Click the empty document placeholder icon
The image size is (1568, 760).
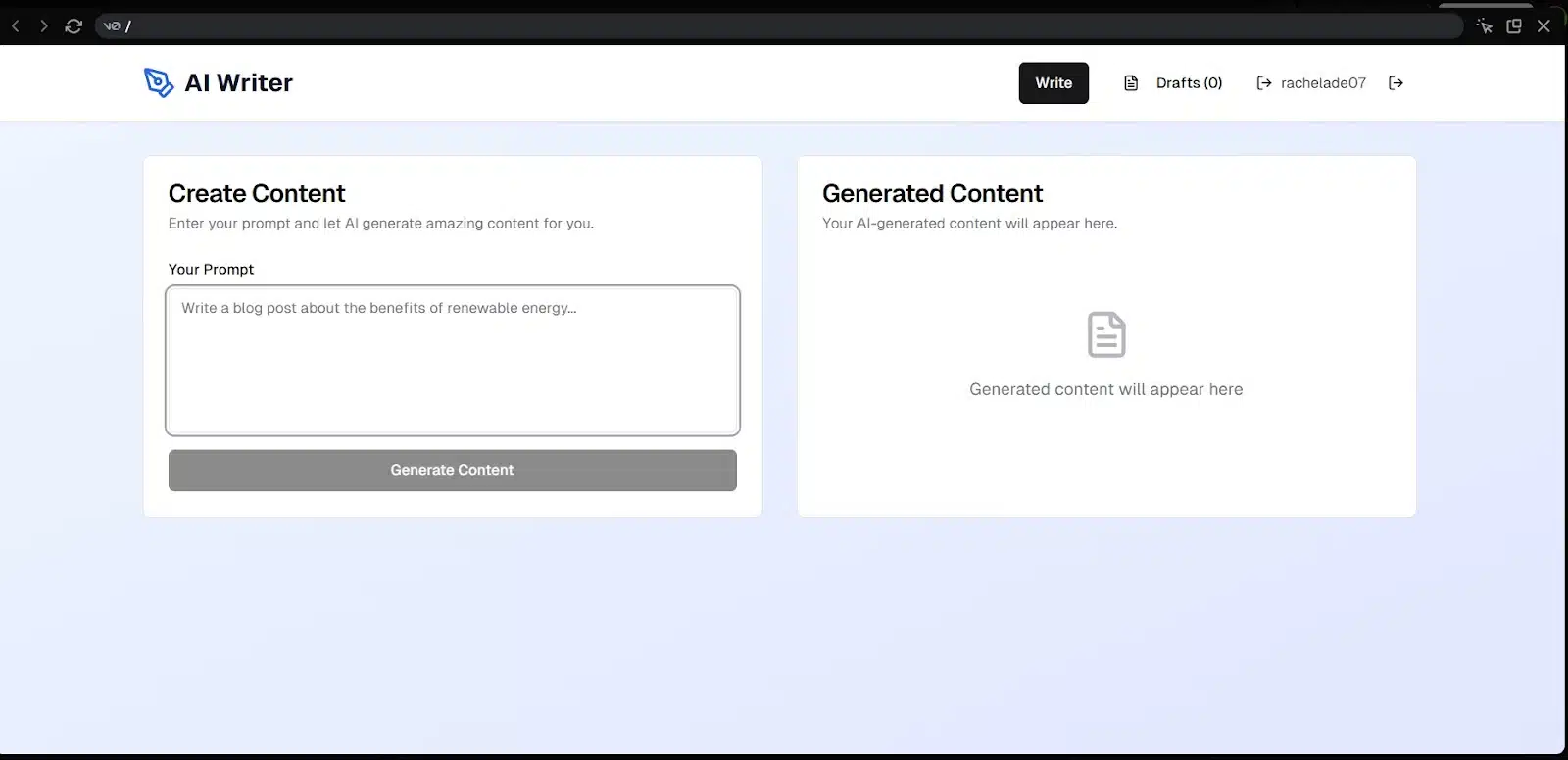coord(1106,334)
